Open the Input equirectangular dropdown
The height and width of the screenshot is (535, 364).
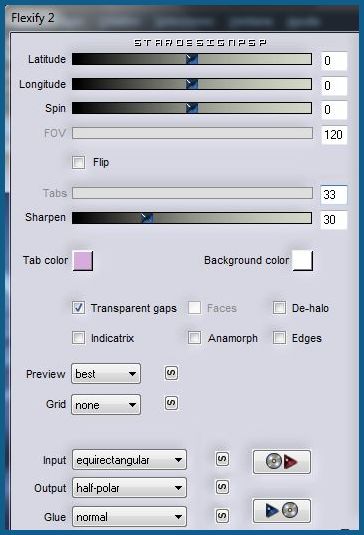(129, 460)
